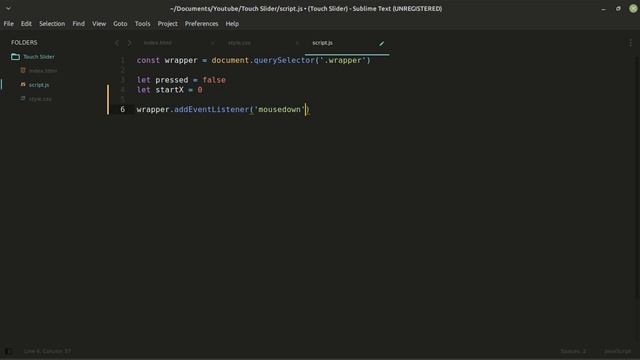Open the File menu
The height and width of the screenshot is (360, 640).
click(x=9, y=24)
